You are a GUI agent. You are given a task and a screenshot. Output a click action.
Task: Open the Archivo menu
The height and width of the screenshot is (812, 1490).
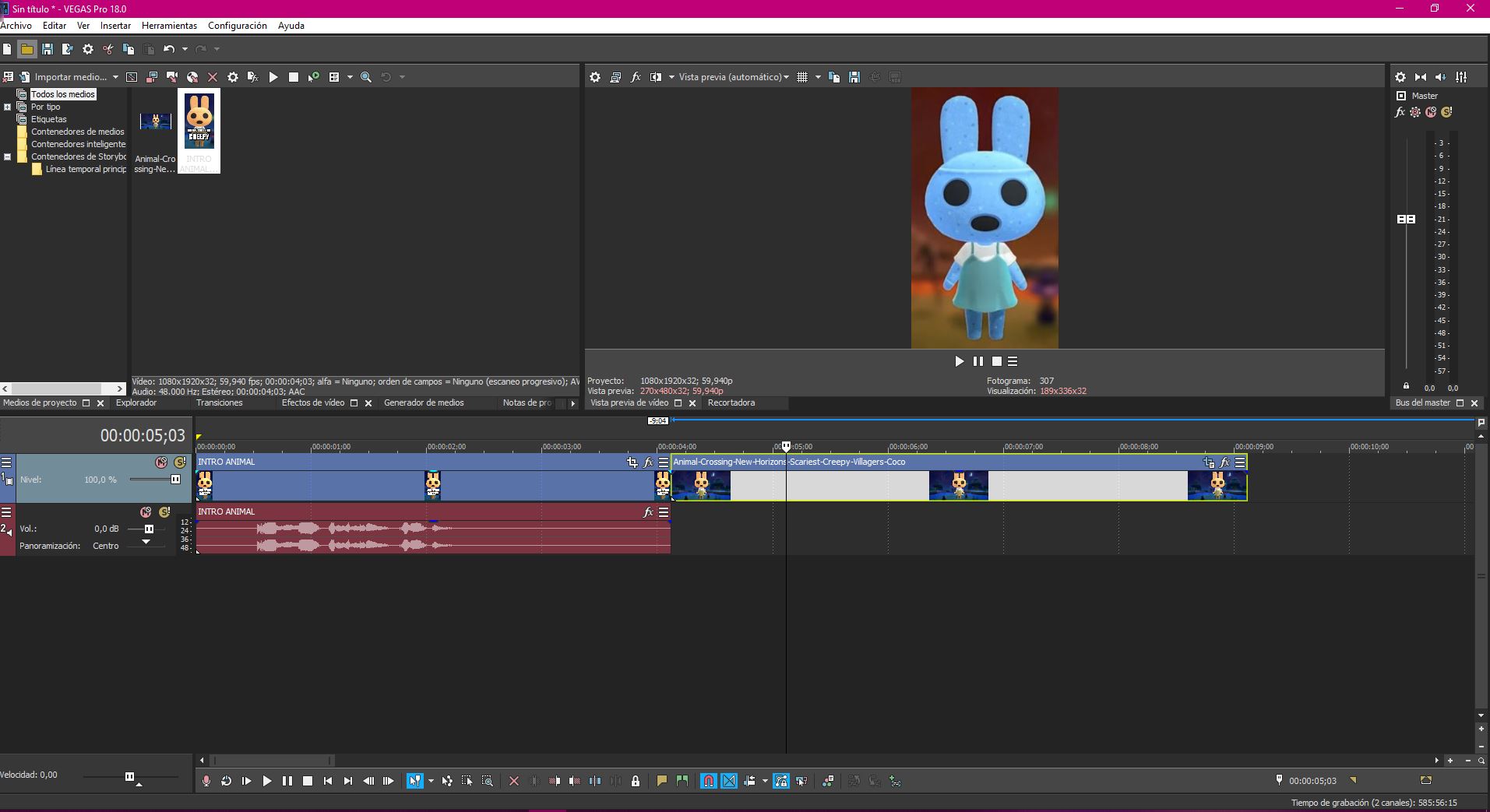pos(16,26)
